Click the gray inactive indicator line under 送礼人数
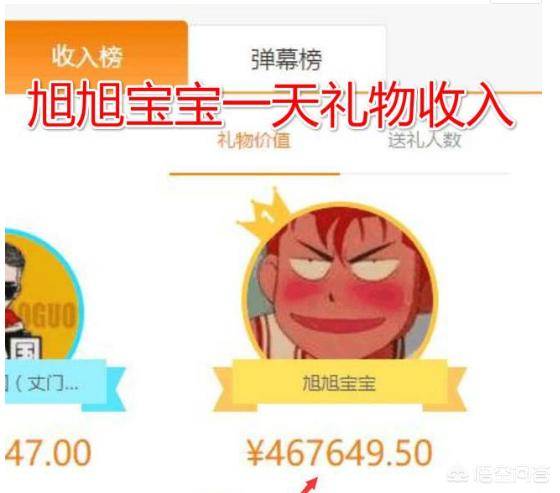Screen dimensions: 560x493 [x=425, y=174]
